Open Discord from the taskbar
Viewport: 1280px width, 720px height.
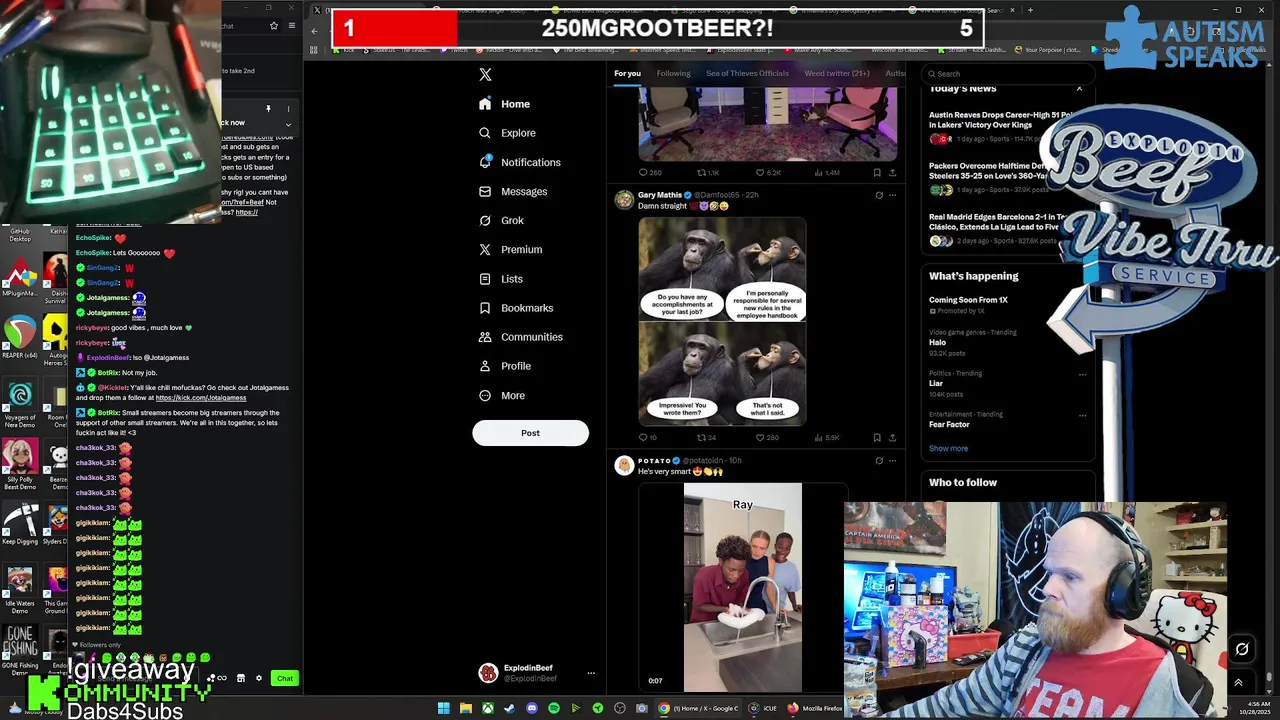531,708
